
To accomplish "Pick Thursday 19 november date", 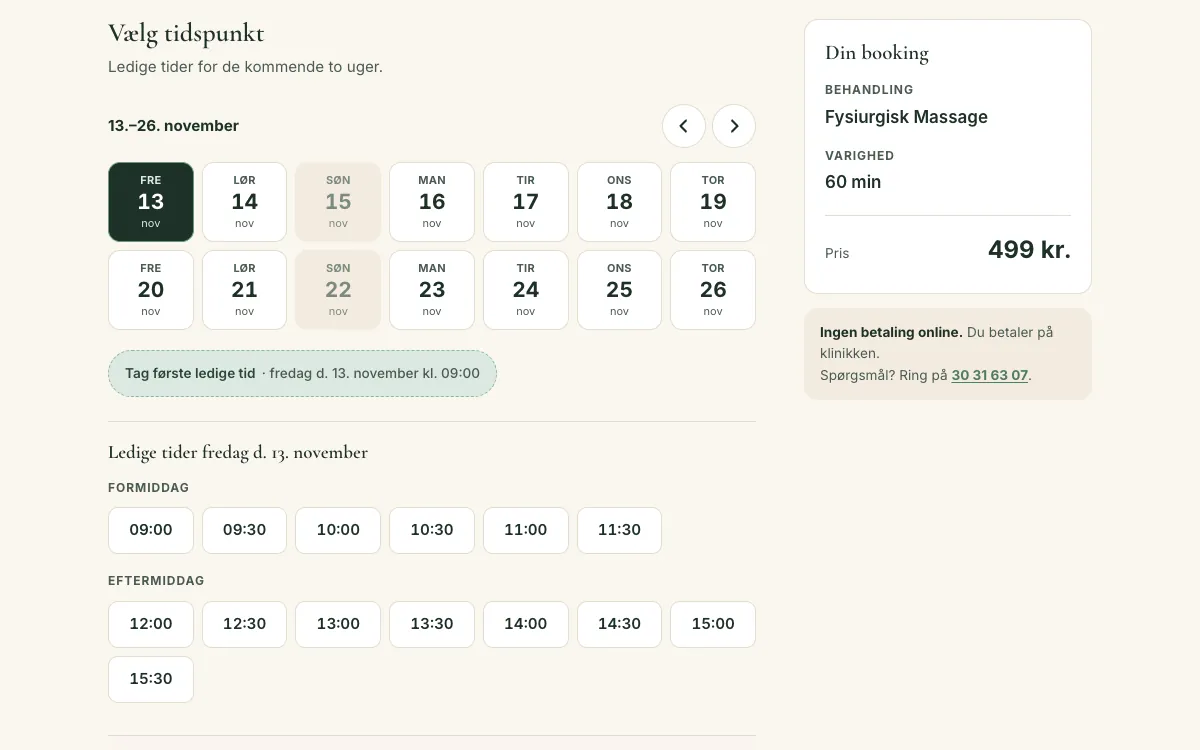I will click(x=713, y=202).
